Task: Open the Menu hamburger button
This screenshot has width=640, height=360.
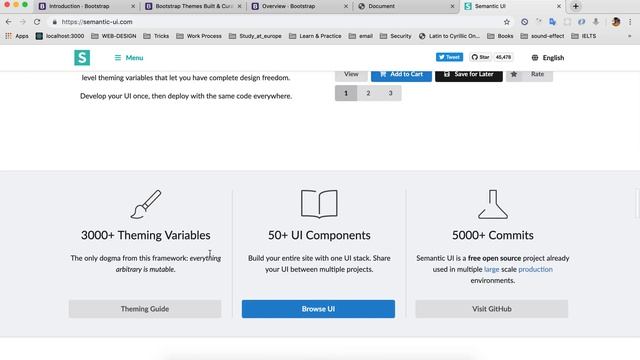Action: 129,58
